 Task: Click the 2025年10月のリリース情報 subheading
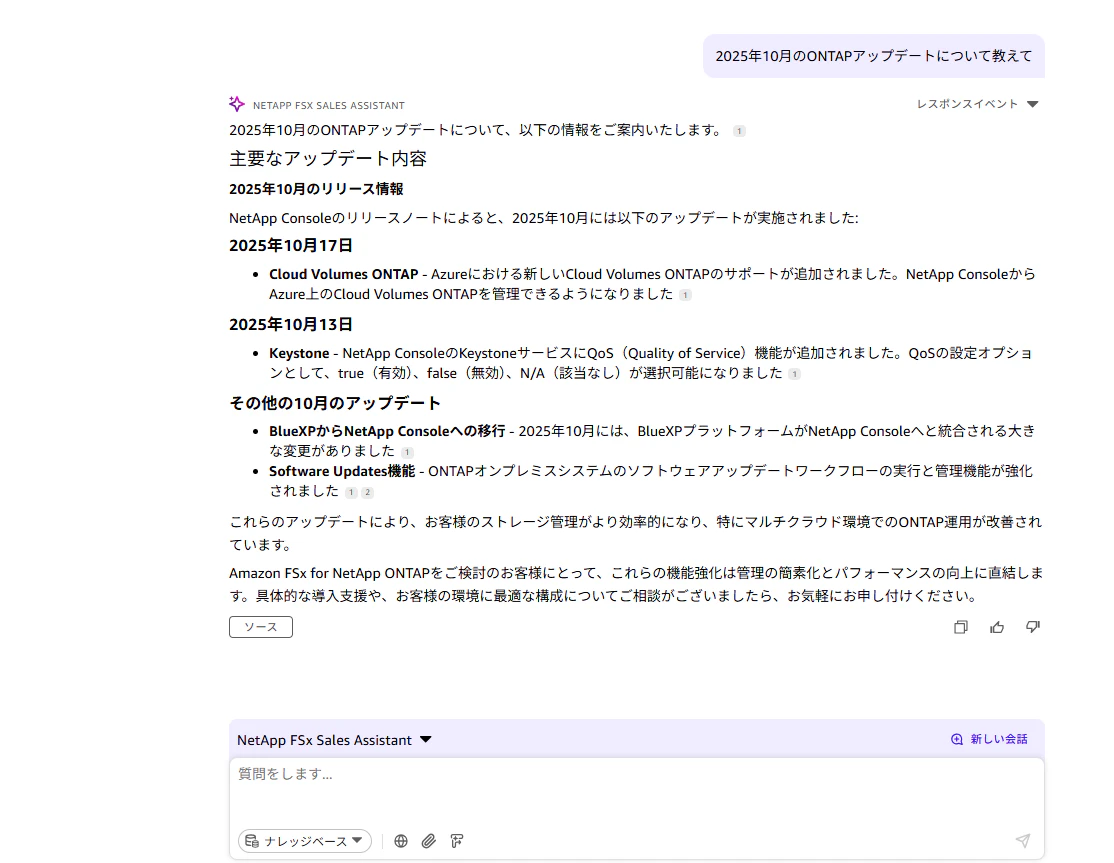coord(316,189)
